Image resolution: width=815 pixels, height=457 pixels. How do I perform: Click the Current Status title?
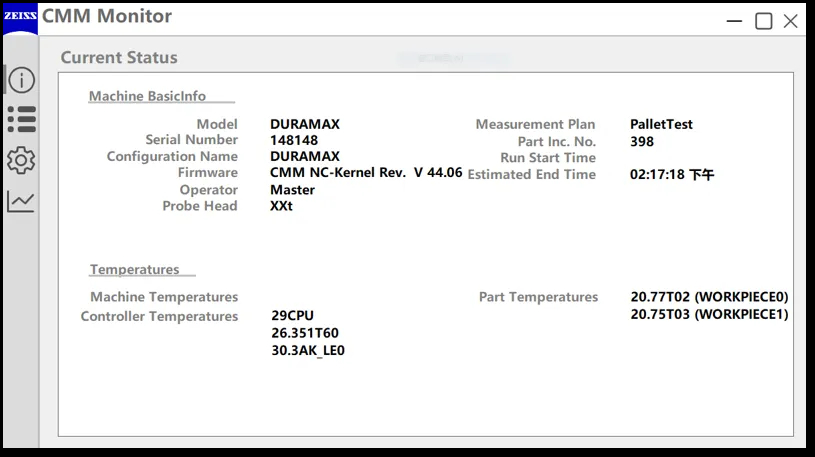click(x=119, y=57)
